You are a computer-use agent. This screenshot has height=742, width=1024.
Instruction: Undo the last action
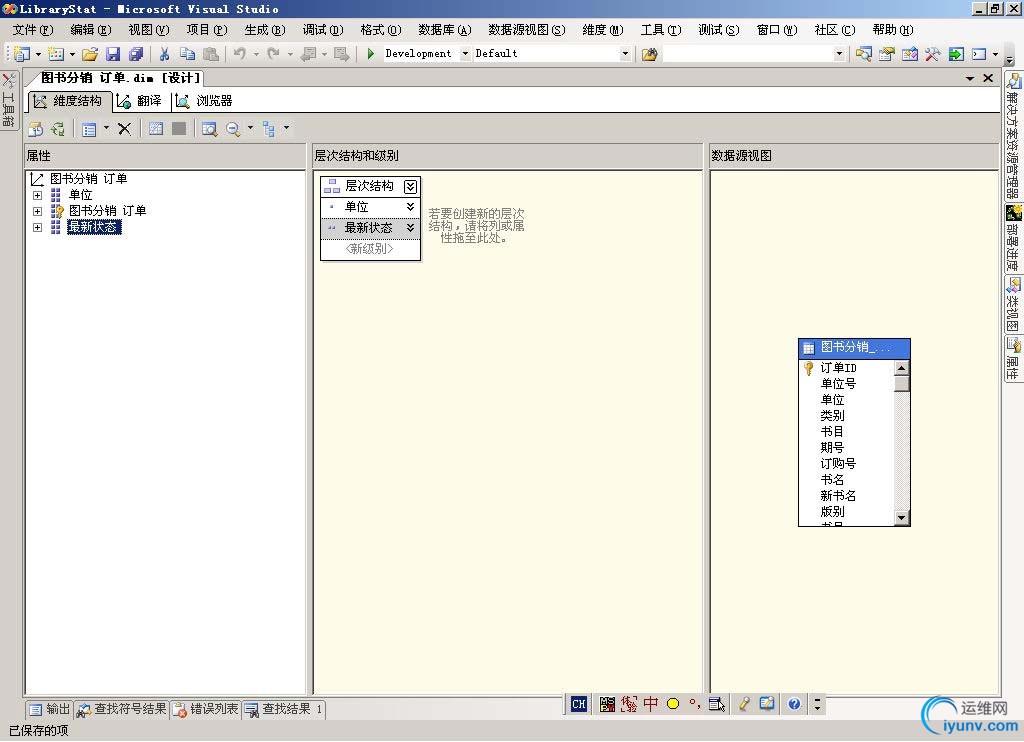click(240, 54)
